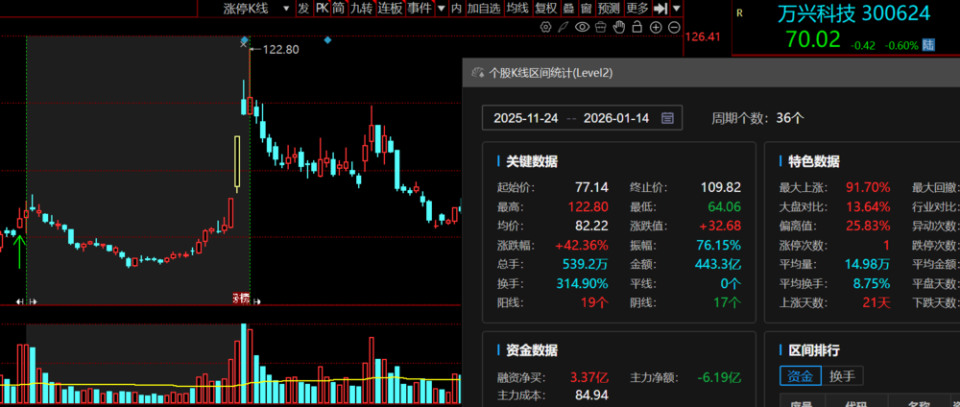
Task: Select the 换手 ranking tab
Action: [x=842, y=376]
